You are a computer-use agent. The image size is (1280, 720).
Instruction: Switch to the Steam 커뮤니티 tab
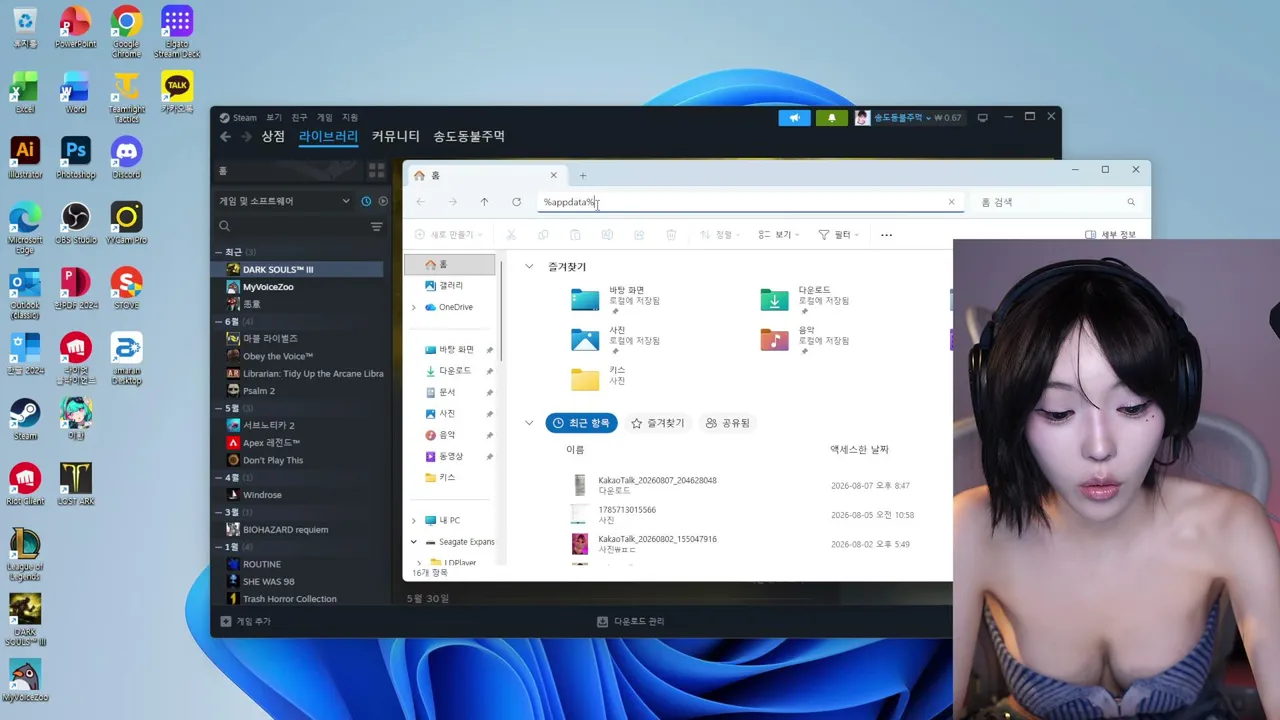click(395, 137)
